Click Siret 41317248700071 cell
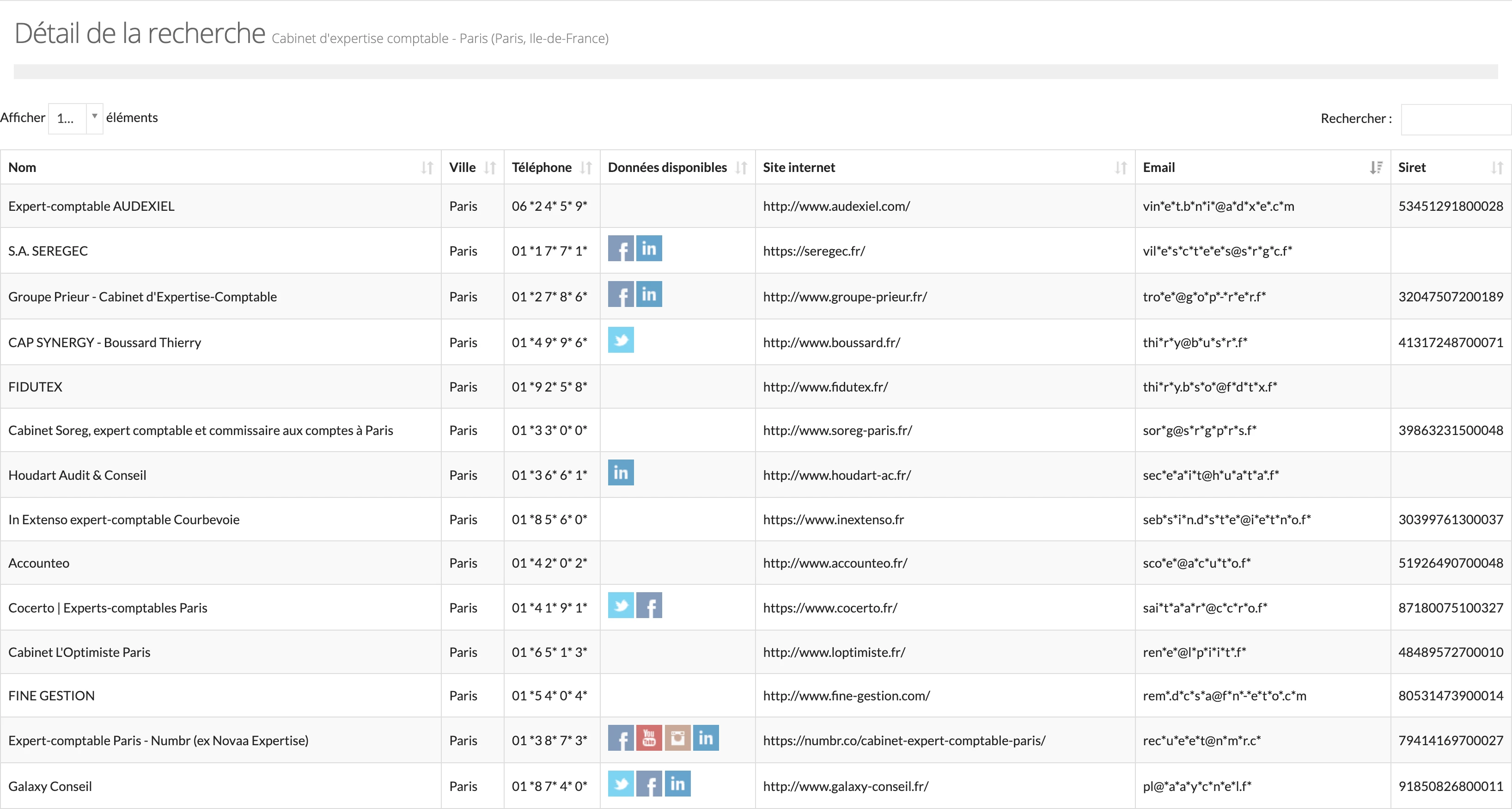 pos(1451,342)
